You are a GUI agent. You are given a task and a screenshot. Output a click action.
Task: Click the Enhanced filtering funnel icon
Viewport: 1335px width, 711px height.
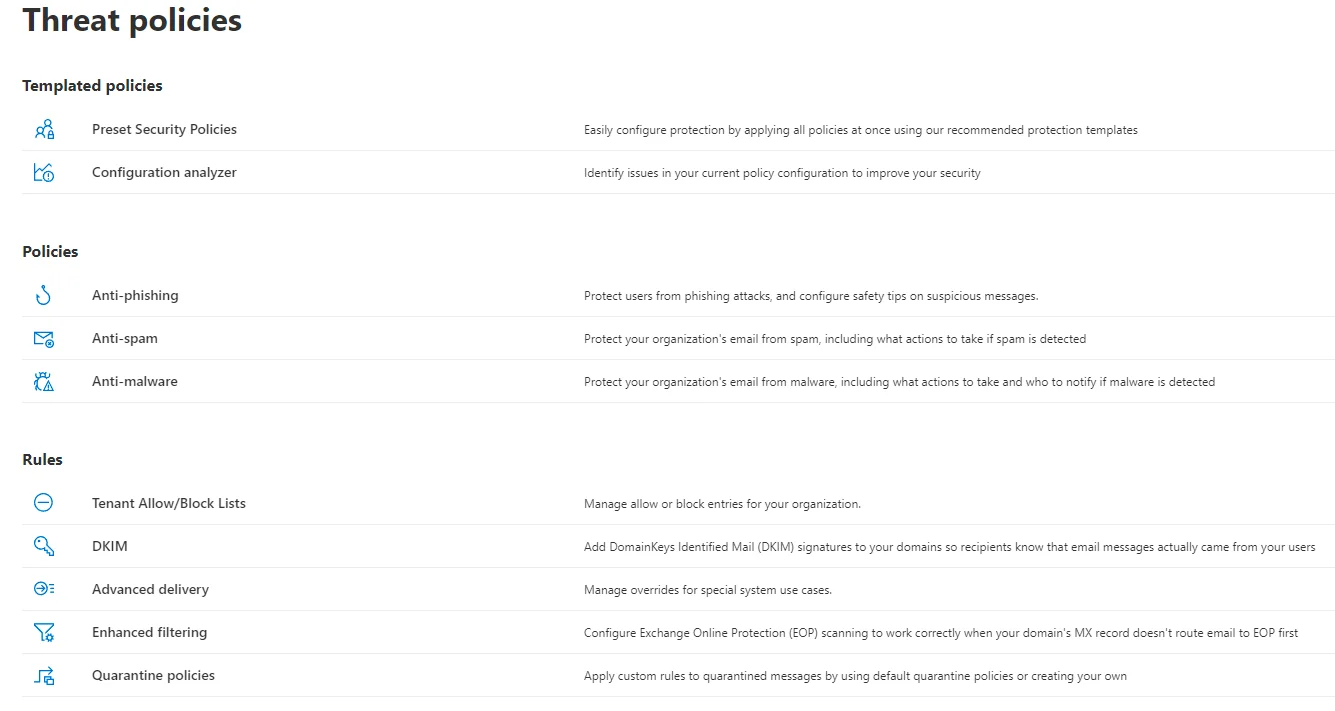44,633
